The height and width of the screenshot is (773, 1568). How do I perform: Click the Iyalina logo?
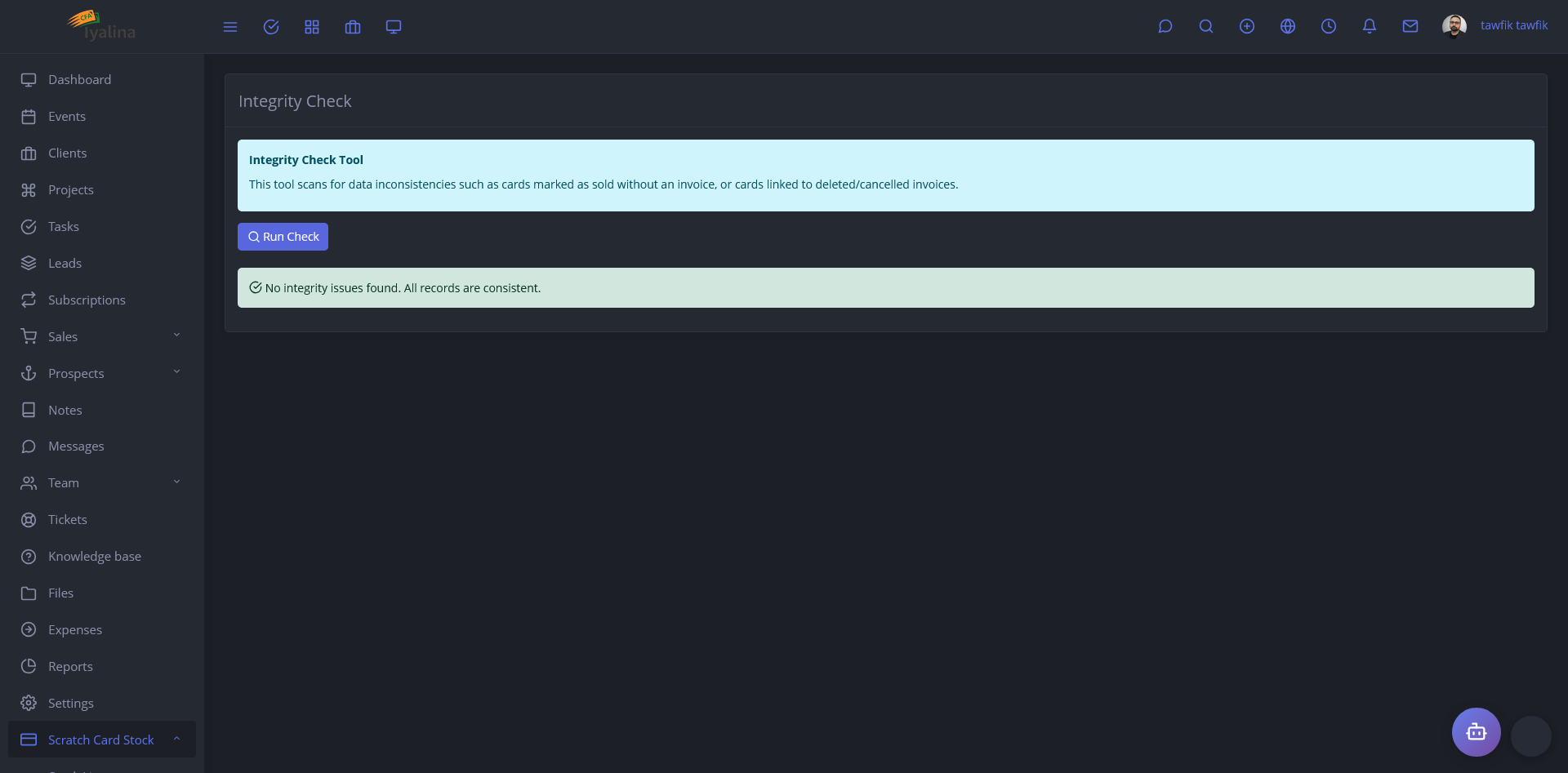point(102,25)
